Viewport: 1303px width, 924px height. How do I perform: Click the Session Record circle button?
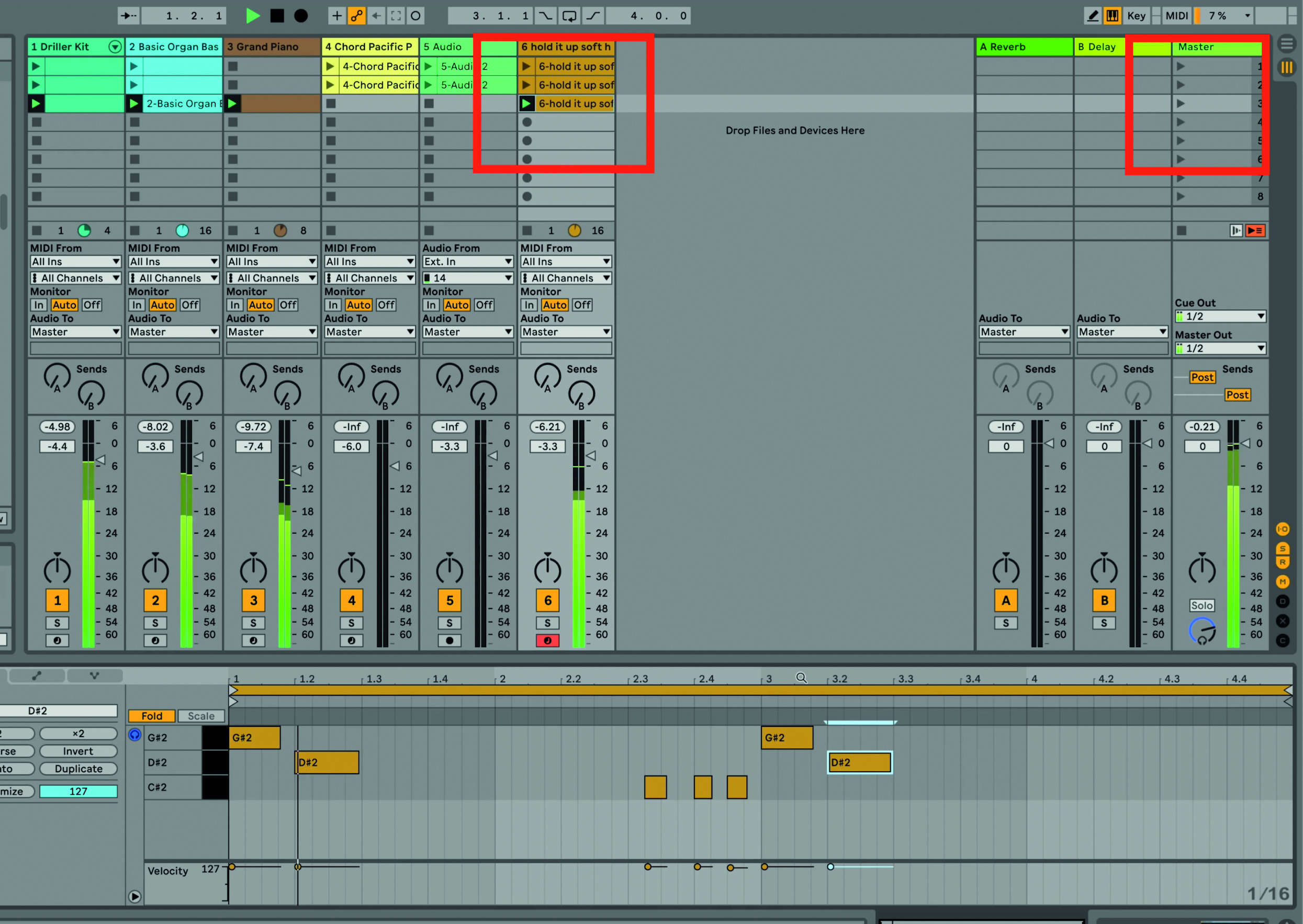(416, 16)
